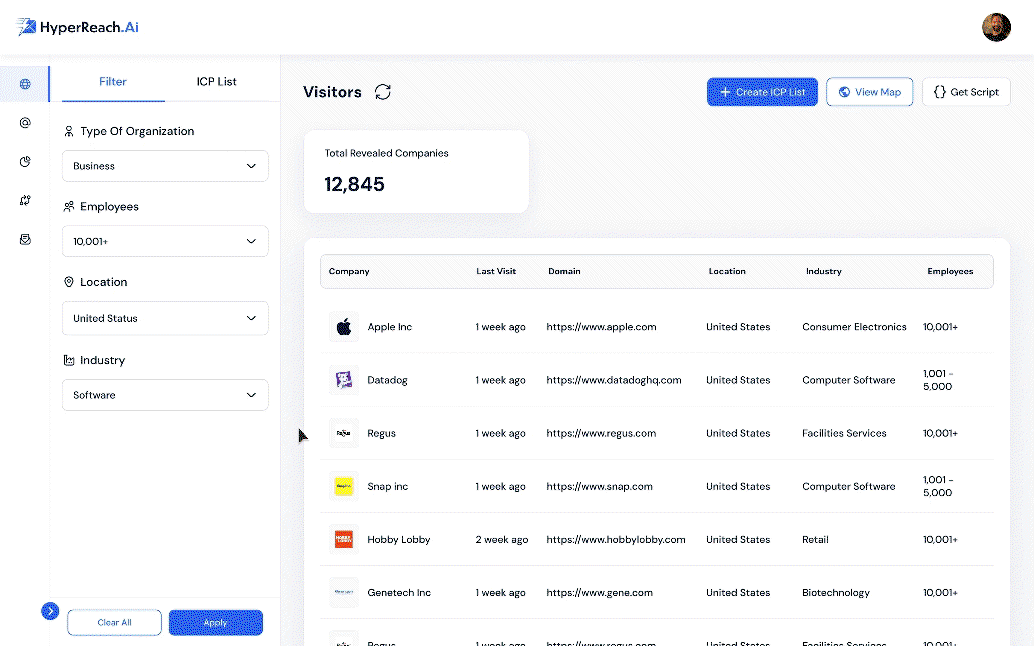Screen dimensions: 1034x646
Task: Expand the Location dropdown
Action: pyautogui.click(x=165, y=318)
